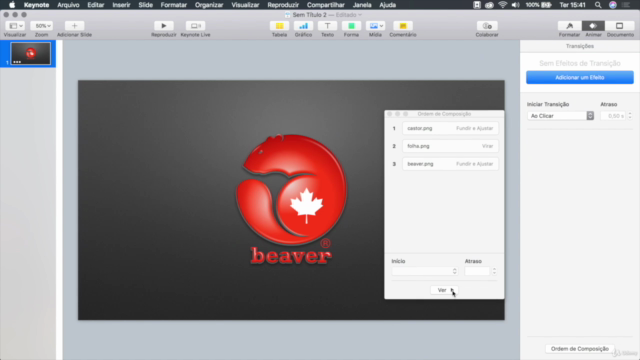Select folha.png build row
This screenshot has height=360, width=640.
pyautogui.click(x=450, y=146)
